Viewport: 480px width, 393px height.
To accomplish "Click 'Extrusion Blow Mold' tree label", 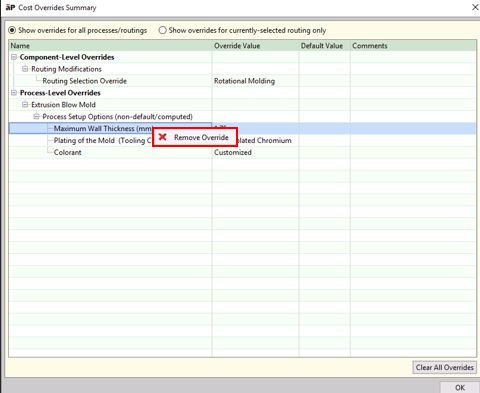I will click(63, 105).
